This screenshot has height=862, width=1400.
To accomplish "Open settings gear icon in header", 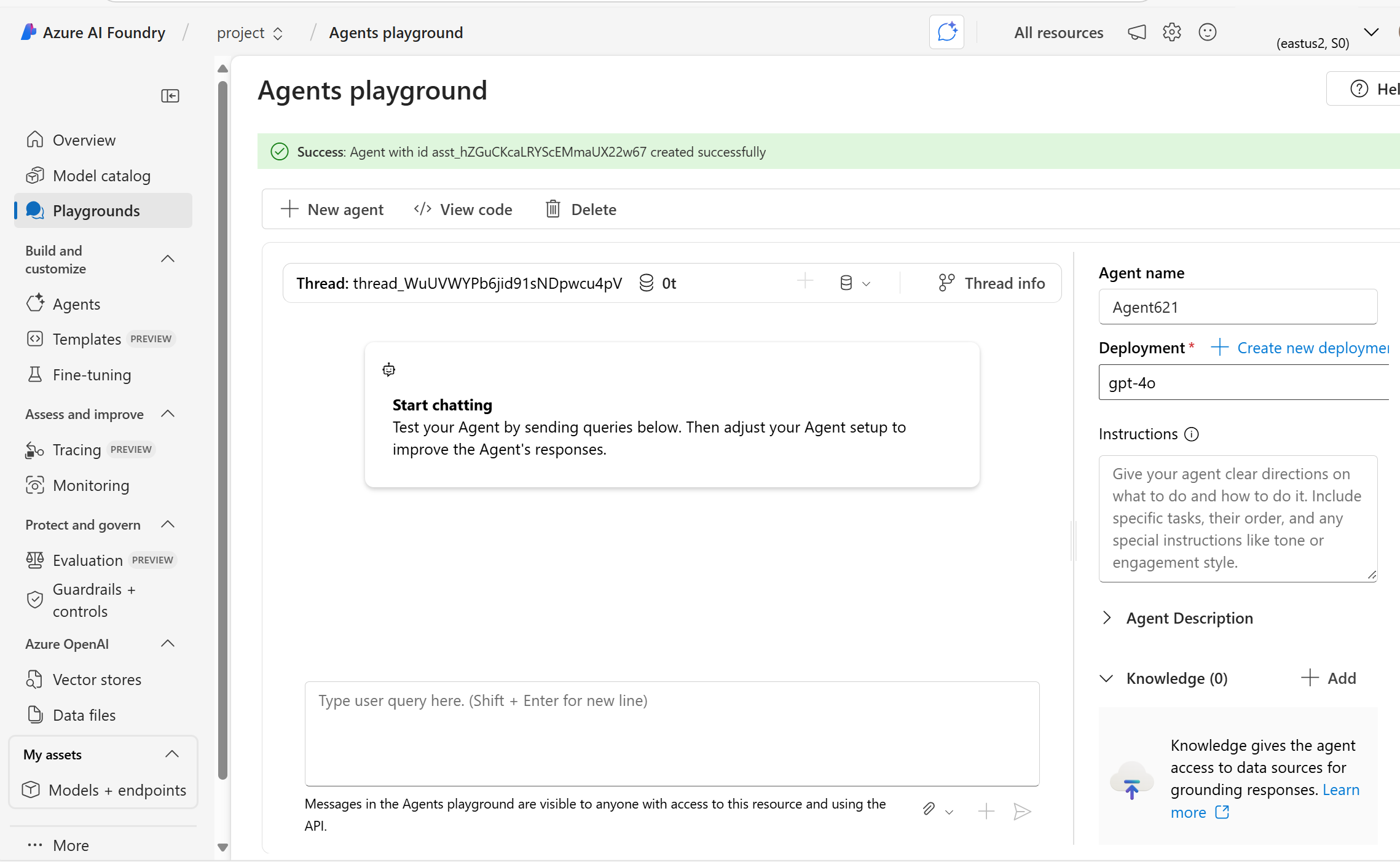I will pos(1171,32).
